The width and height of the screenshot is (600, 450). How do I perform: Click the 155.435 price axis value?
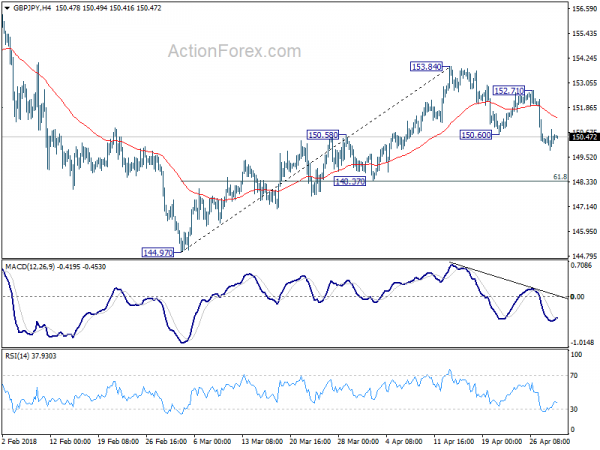(x=584, y=34)
